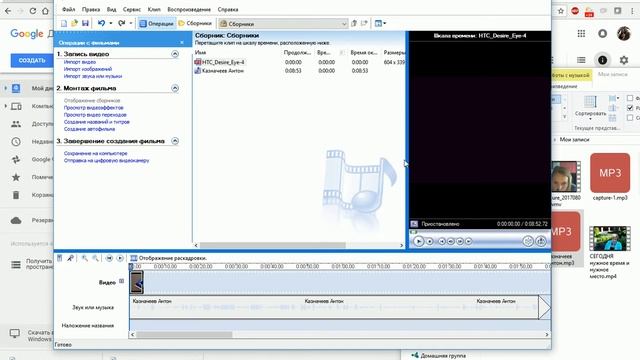Click the Set Audio Levels timeline icon
The width and height of the screenshot is (640, 360).
[60, 258]
